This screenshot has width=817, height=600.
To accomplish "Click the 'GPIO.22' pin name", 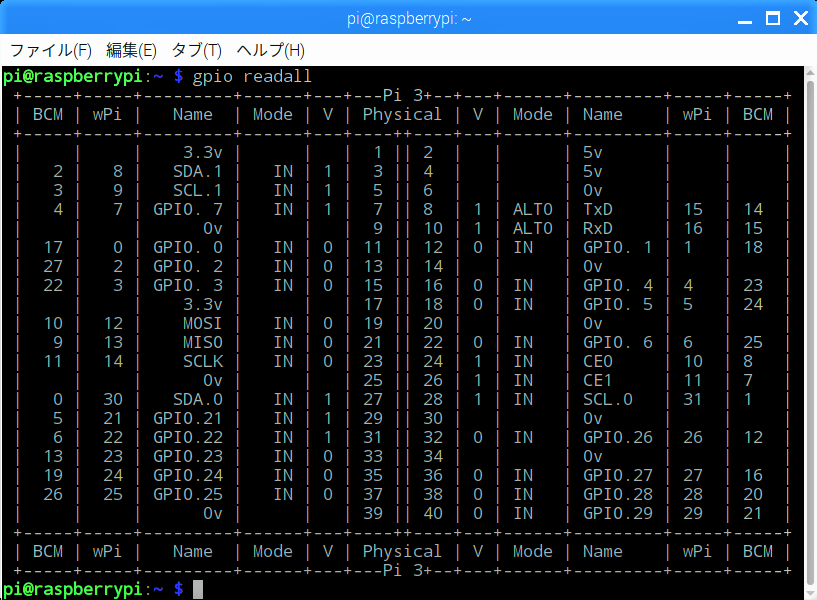I will (188, 438).
